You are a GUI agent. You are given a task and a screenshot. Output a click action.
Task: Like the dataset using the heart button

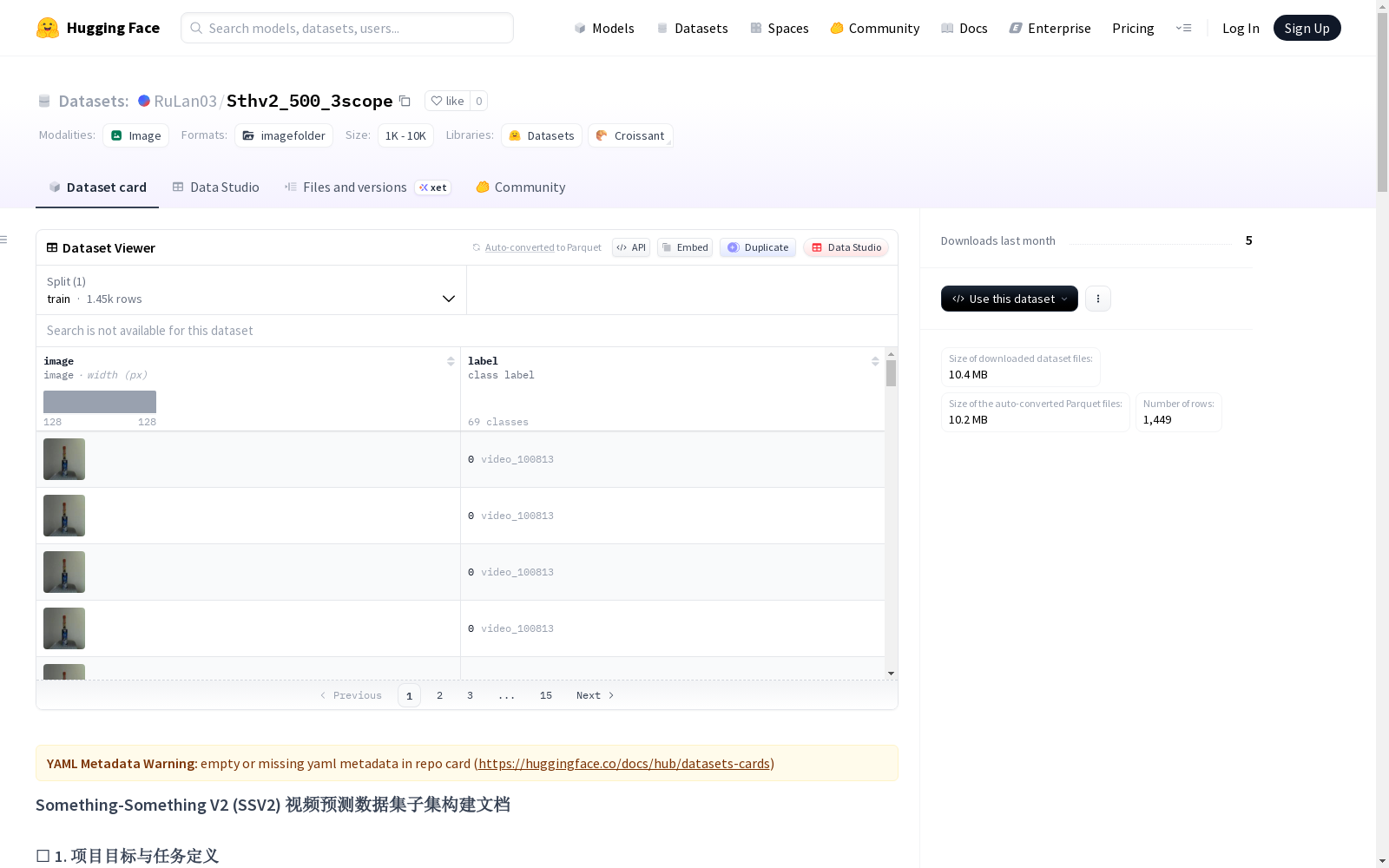(447, 101)
